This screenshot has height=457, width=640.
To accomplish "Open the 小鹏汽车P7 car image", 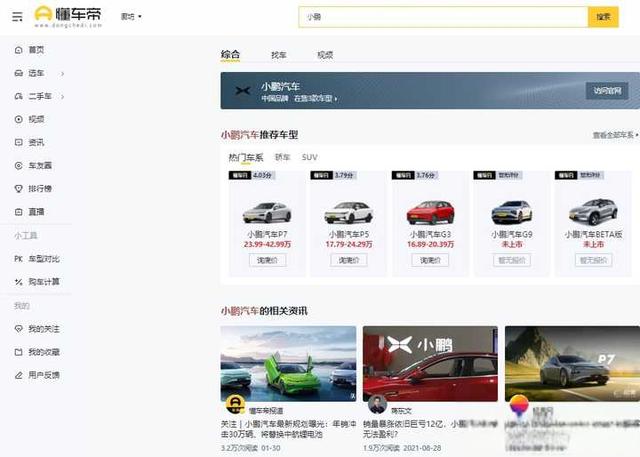I will click(x=267, y=212).
